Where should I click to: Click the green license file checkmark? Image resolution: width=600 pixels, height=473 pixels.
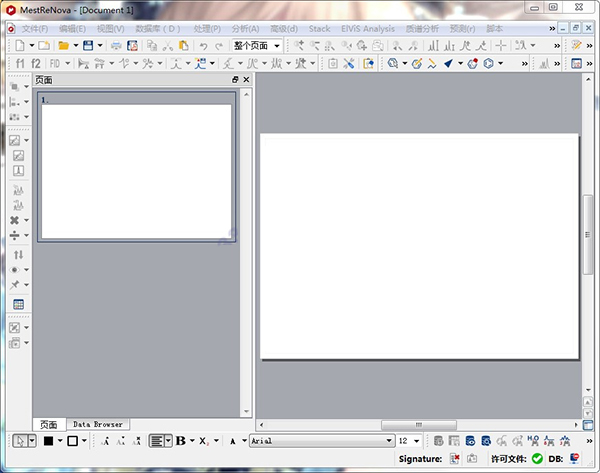(537, 458)
